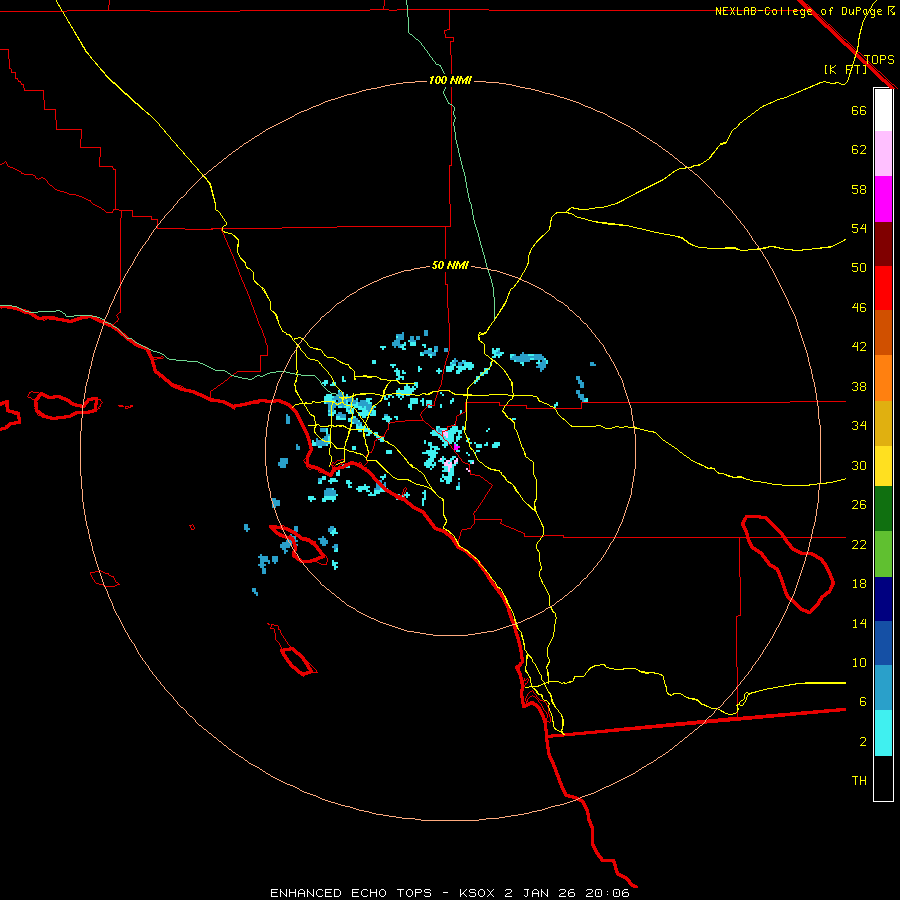This screenshot has height=900, width=900.
Task: Click the dark orange swatch between 46 and 42
Action: point(883,333)
